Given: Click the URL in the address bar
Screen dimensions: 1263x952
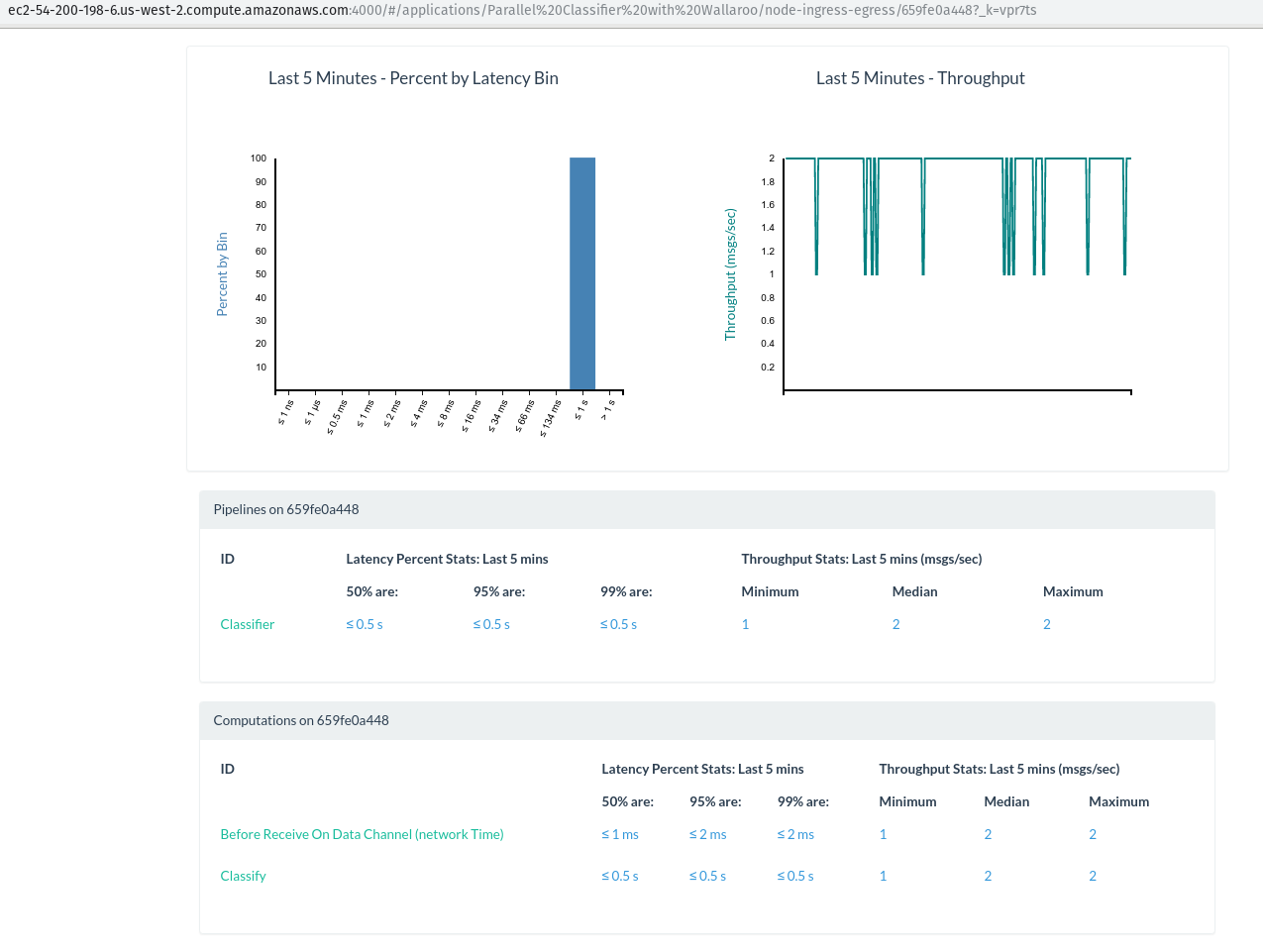Looking at the screenshot, I should [522, 10].
